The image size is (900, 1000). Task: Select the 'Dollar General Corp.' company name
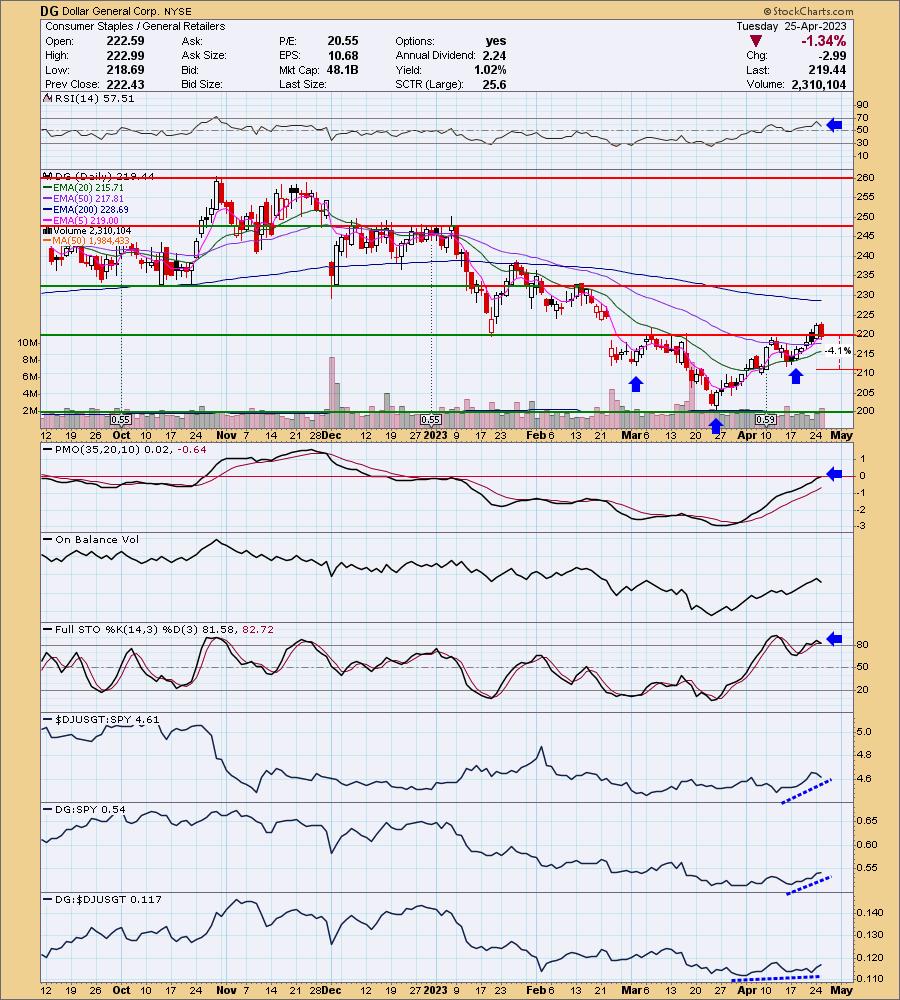point(110,11)
